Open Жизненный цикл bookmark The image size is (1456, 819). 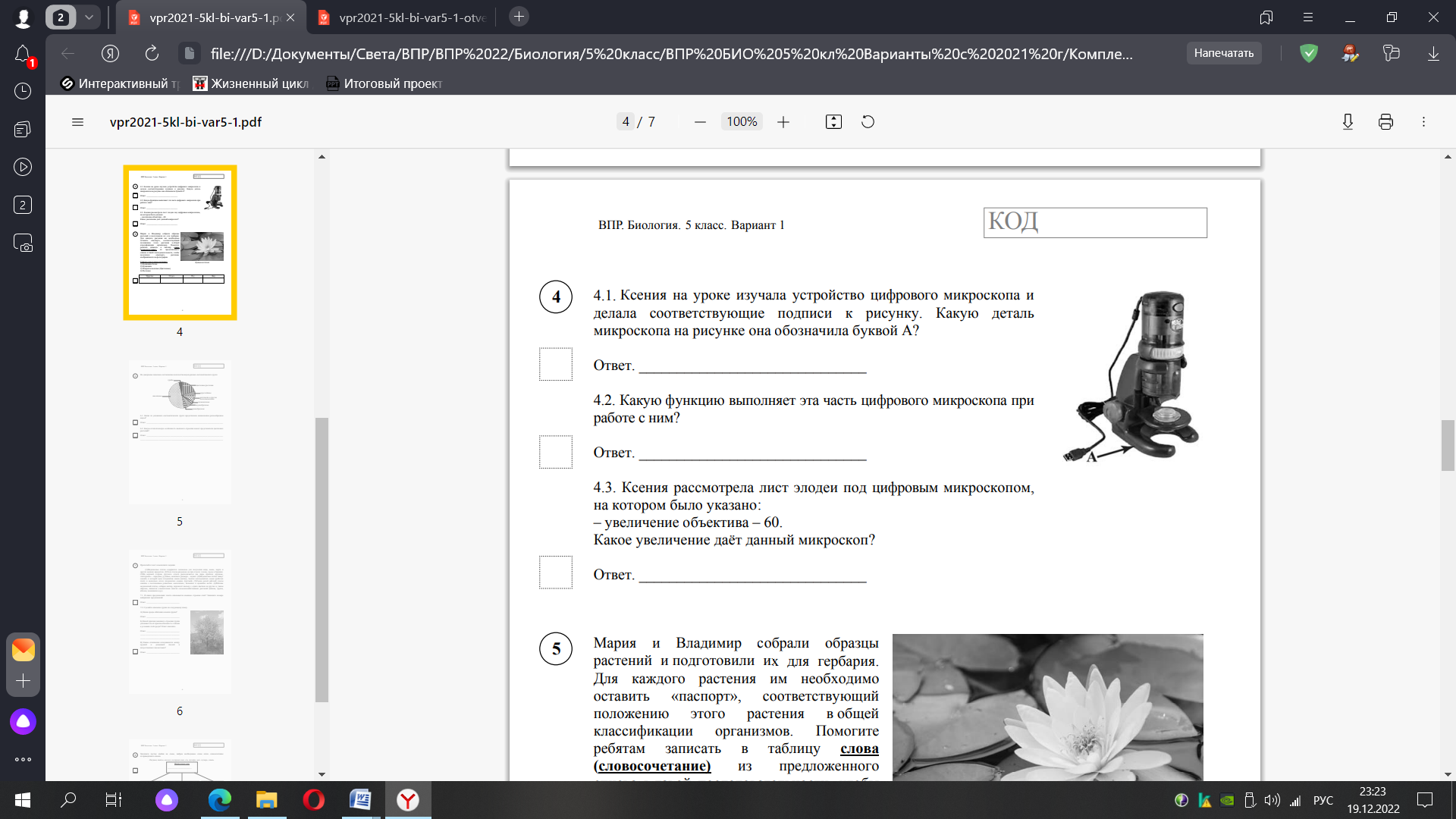[251, 83]
